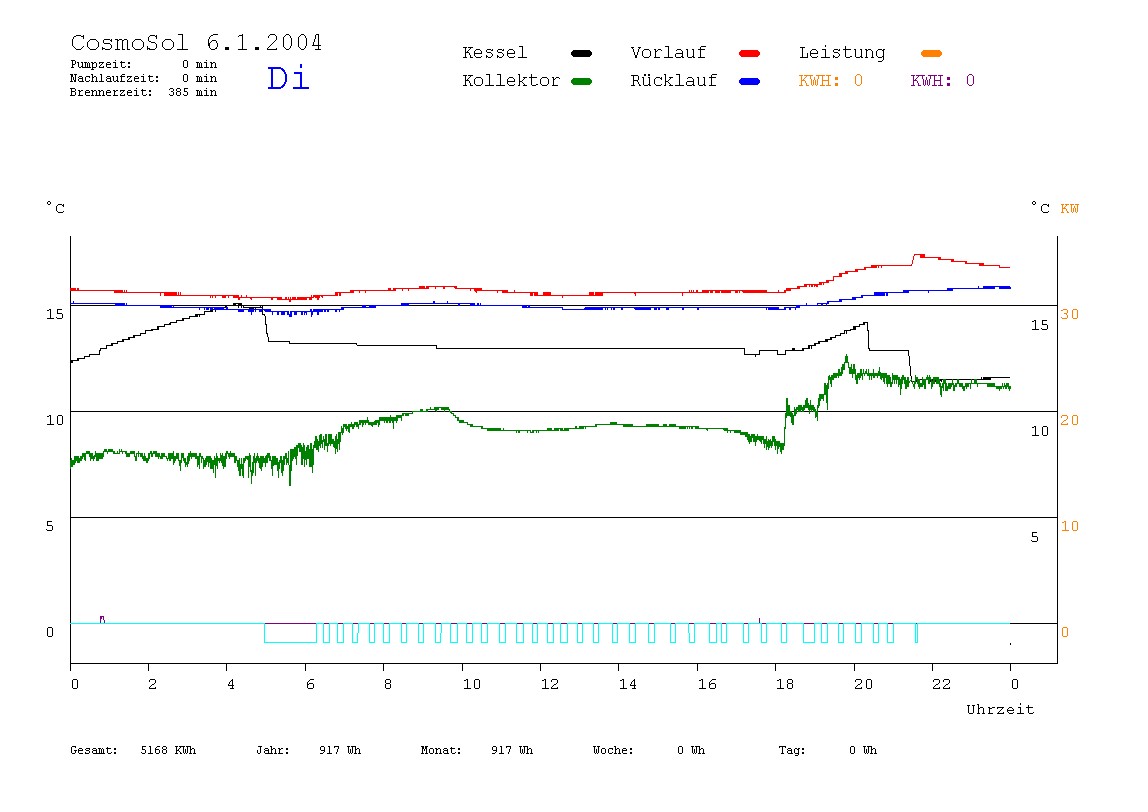Click the orange 10 KW axis value

click(x=1070, y=526)
